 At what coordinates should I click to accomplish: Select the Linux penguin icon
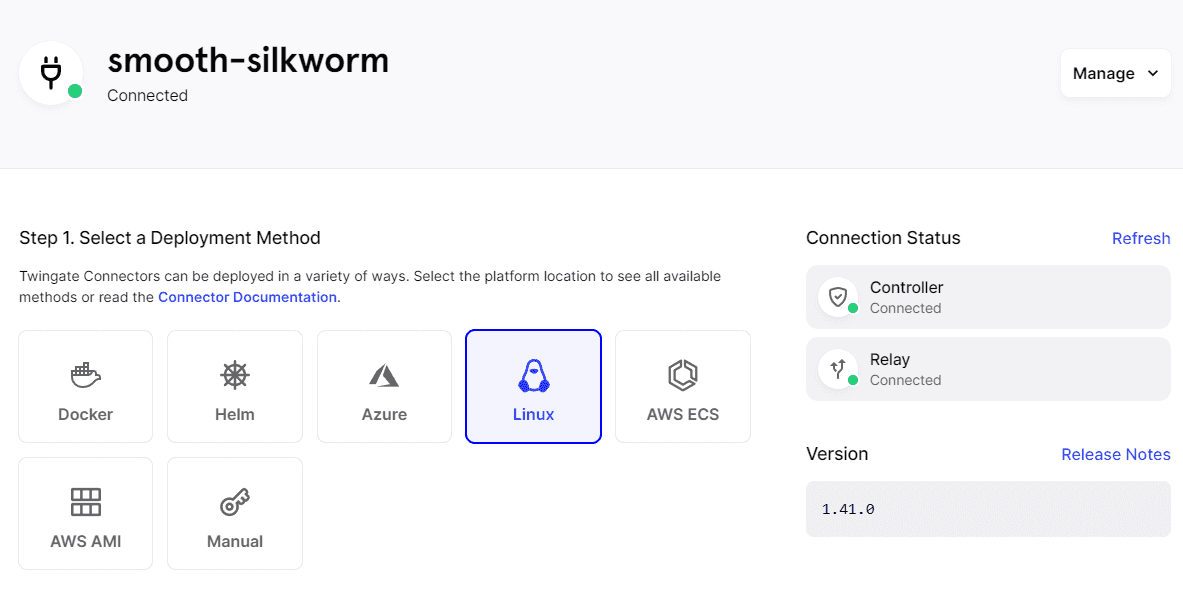[533, 375]
